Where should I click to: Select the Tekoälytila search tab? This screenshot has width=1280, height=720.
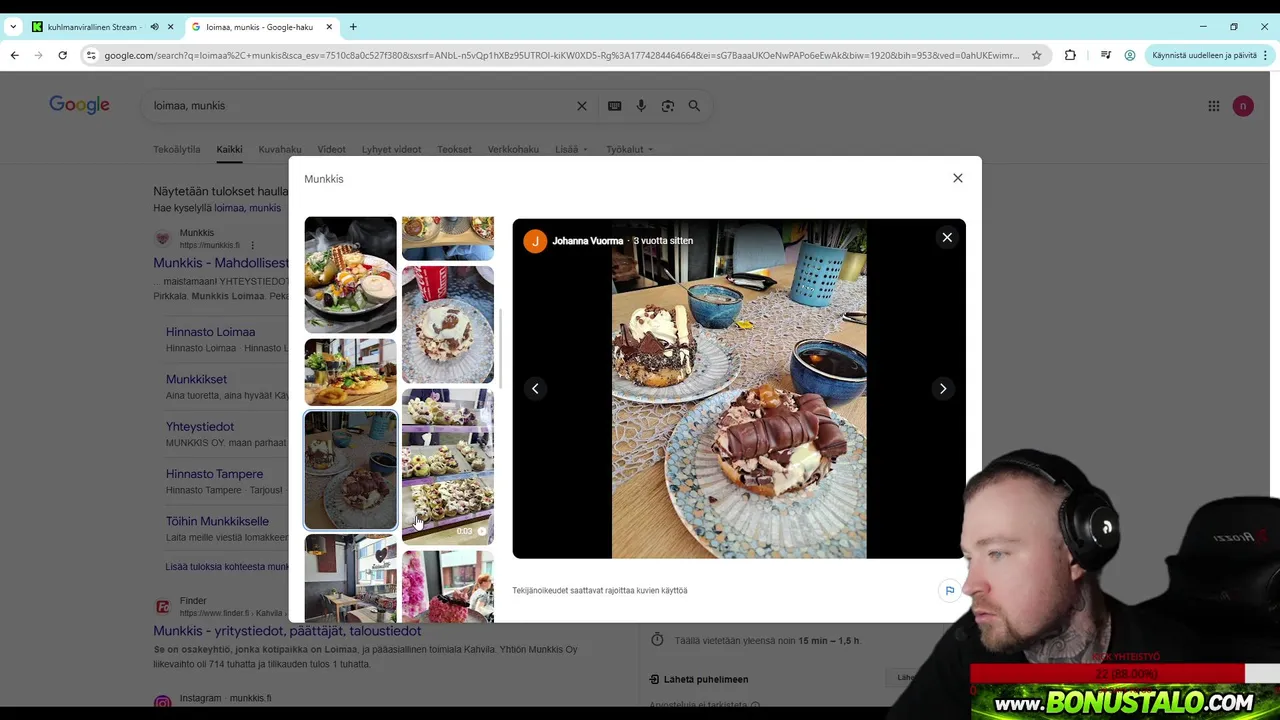point(176,149)
